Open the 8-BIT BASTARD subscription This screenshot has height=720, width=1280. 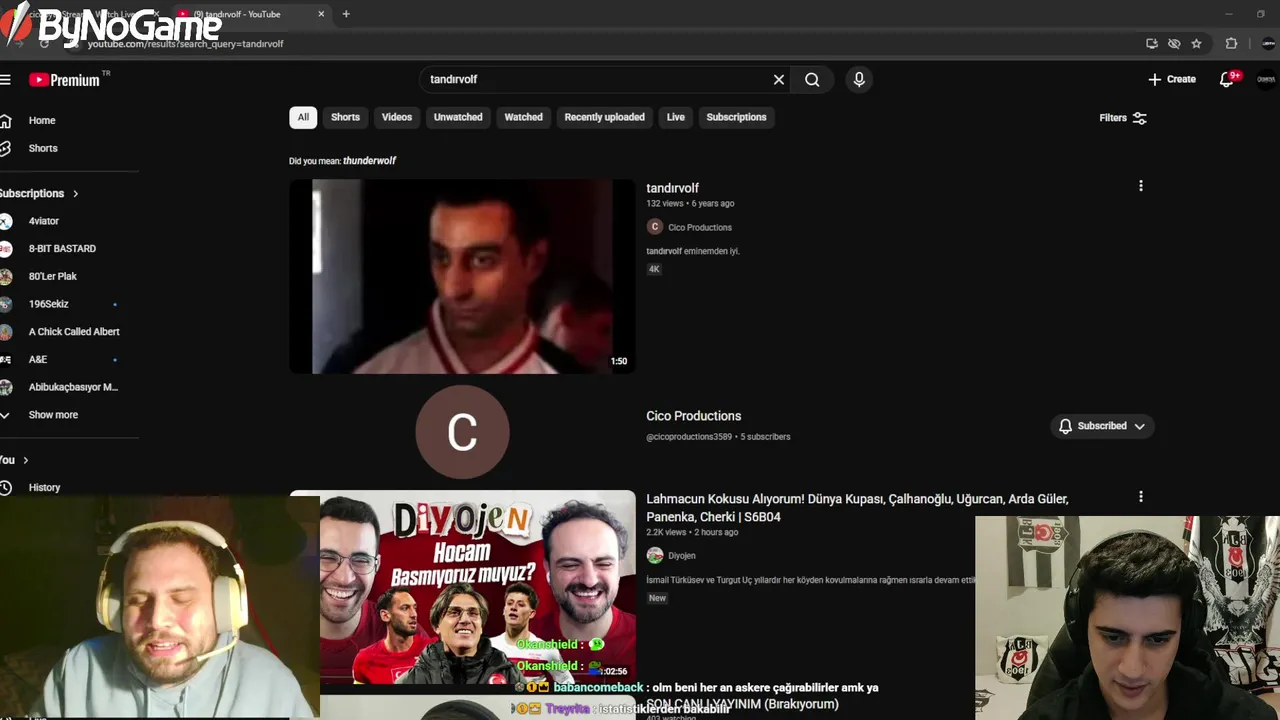(x=62, y=248)
